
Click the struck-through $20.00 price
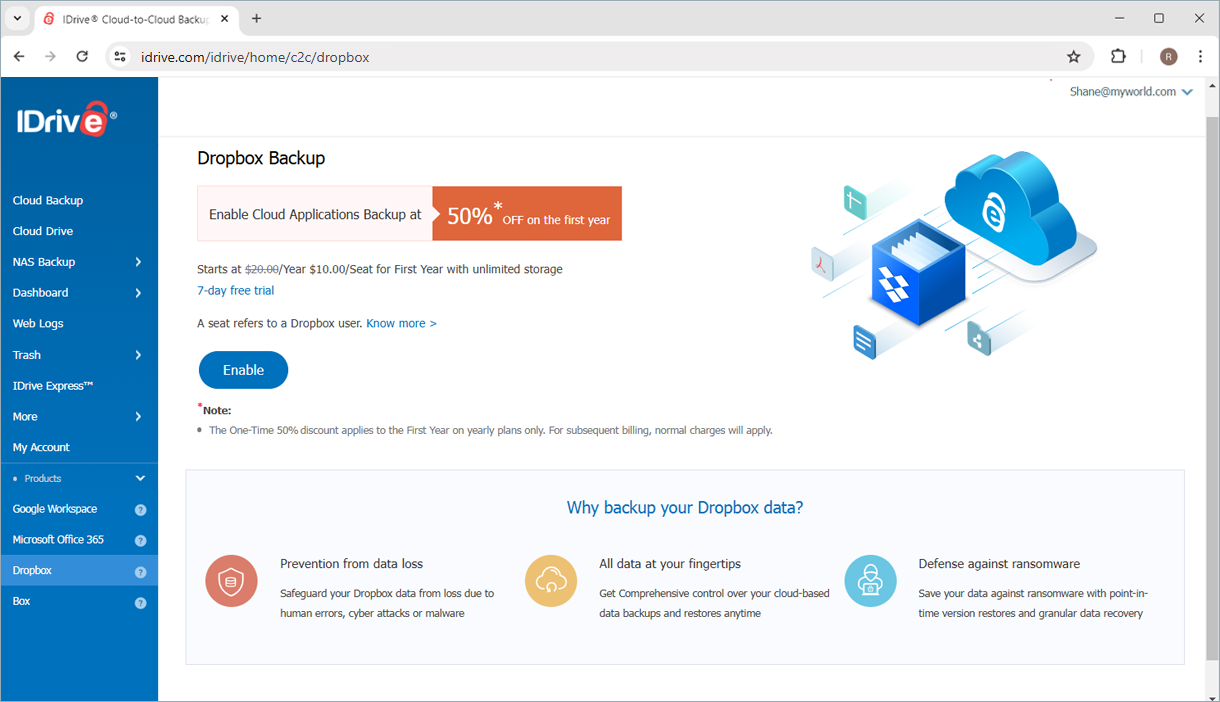pos(262,269)
